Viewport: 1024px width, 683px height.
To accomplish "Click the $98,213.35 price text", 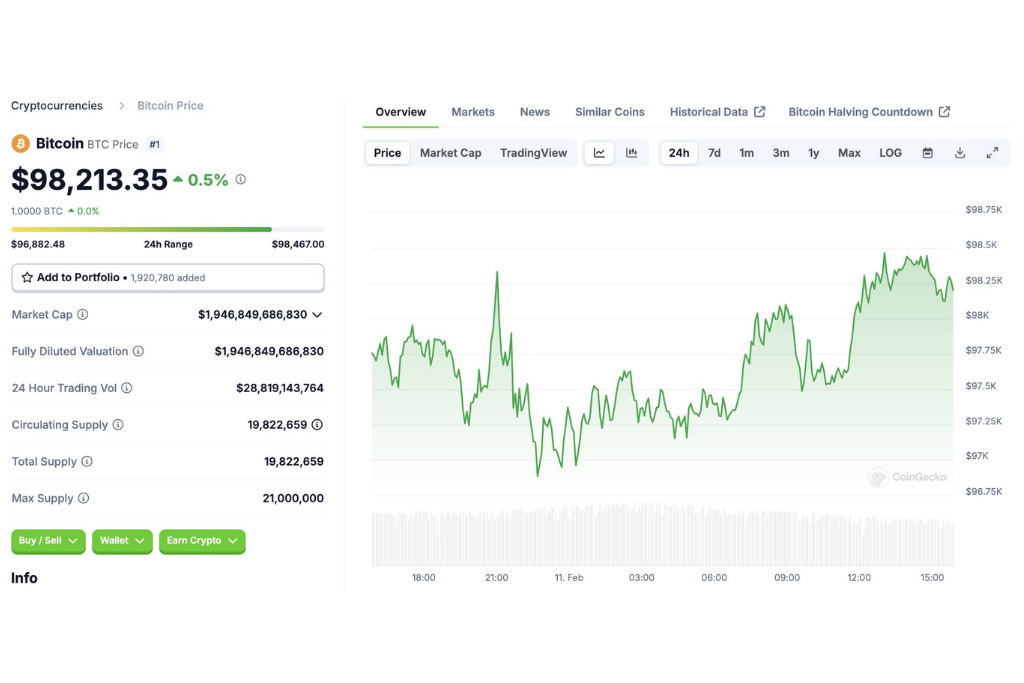I will [x=89, y=180].
